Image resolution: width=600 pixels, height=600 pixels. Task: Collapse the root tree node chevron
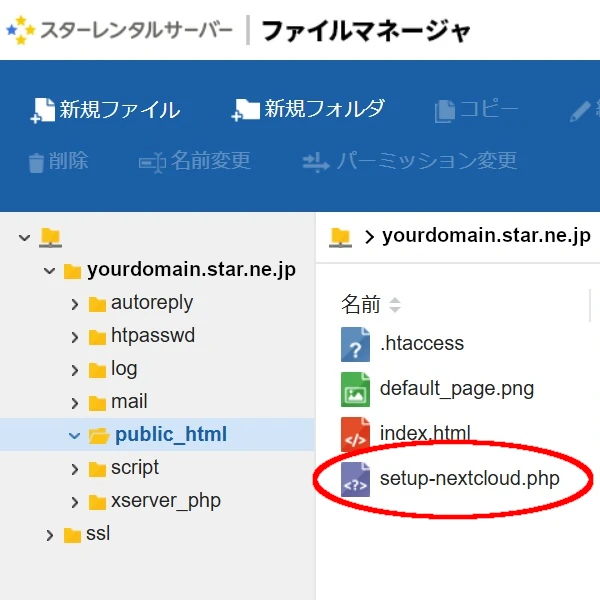(x=24, y=238)
